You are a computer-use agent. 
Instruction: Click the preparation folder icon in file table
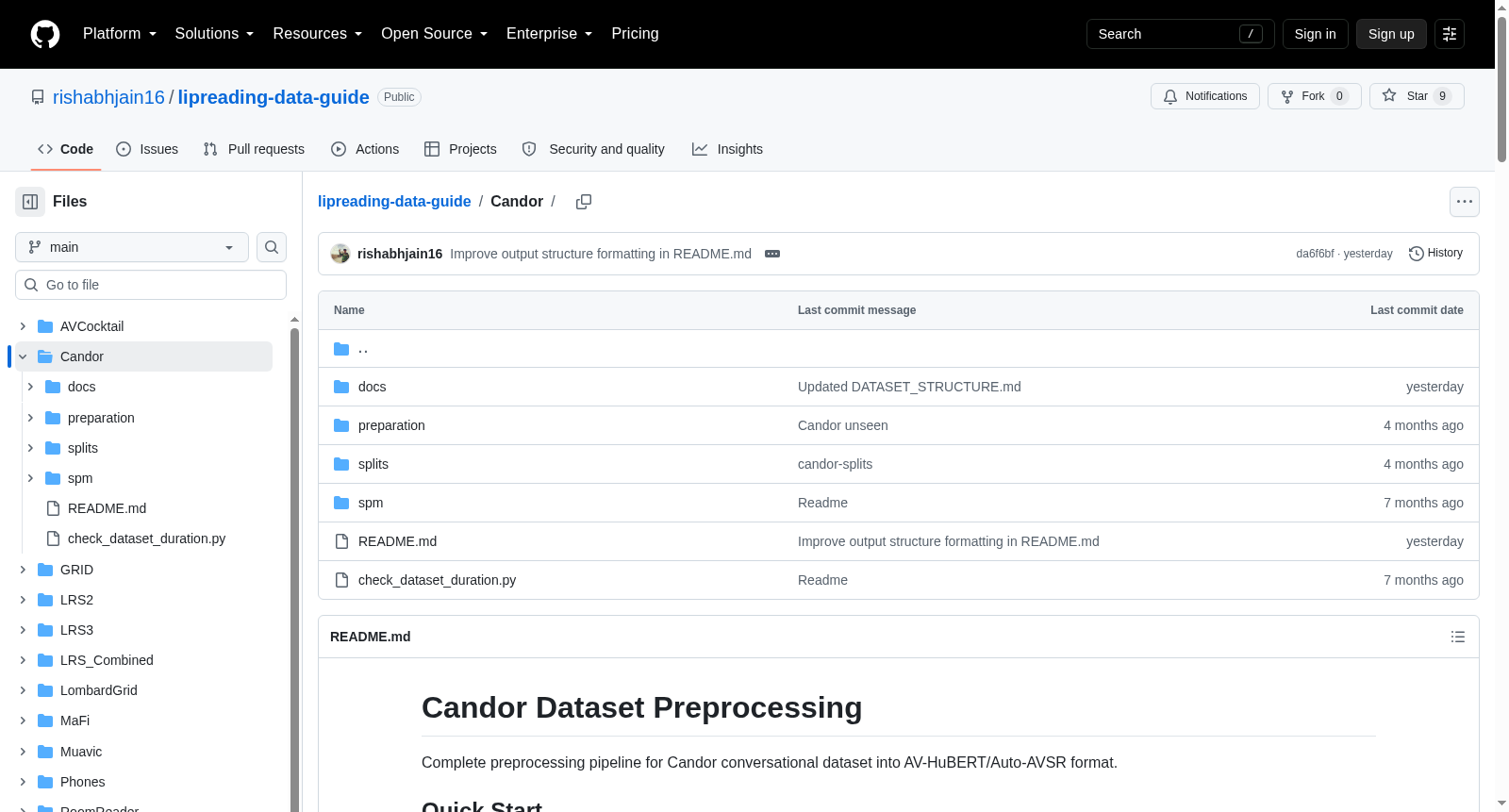coord(341,425)
